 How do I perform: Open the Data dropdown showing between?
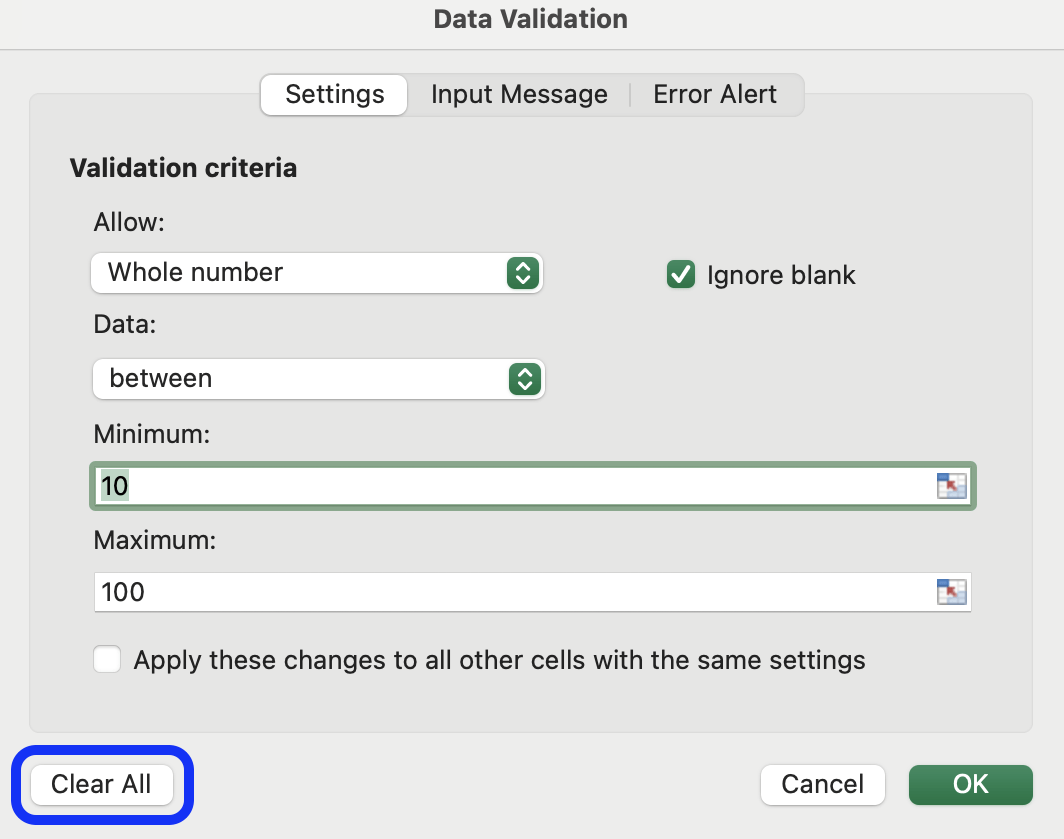(318, 379)
